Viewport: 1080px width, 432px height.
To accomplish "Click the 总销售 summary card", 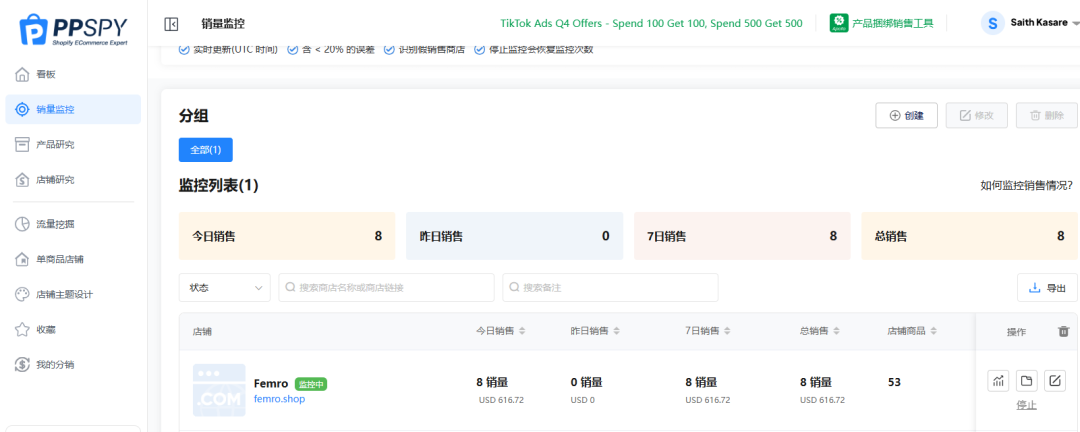I will coord(970,236).
